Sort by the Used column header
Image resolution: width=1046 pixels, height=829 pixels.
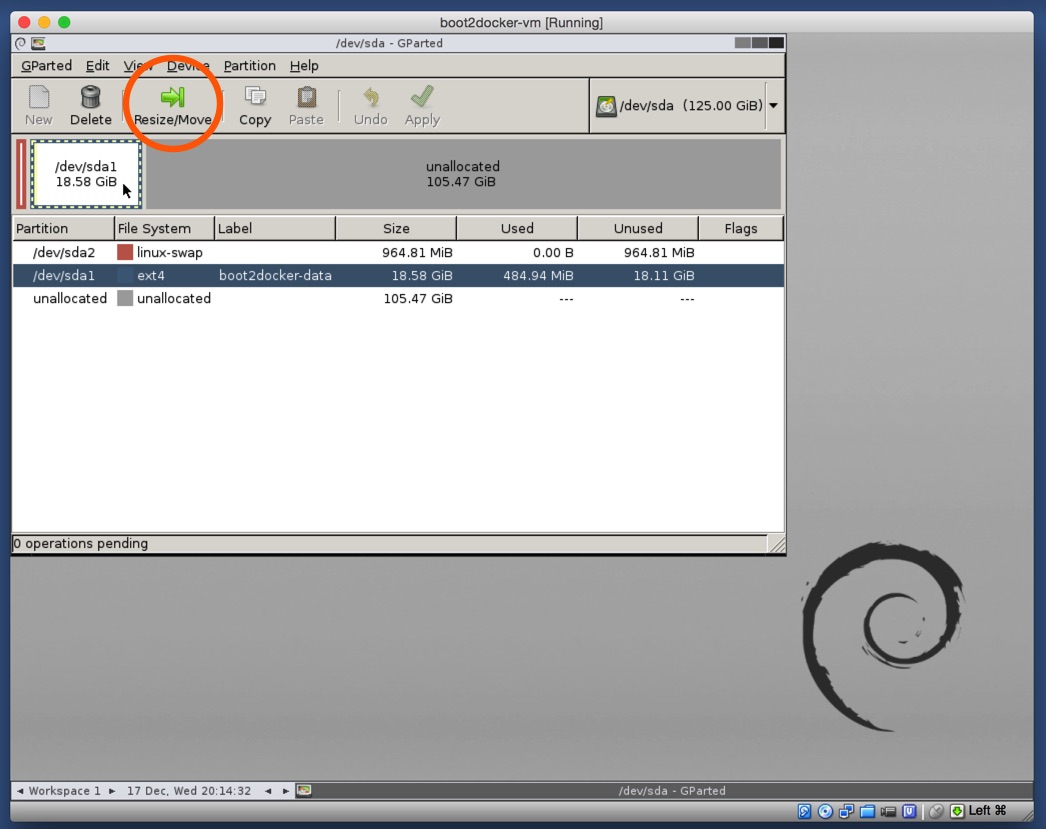coord(517,228)
